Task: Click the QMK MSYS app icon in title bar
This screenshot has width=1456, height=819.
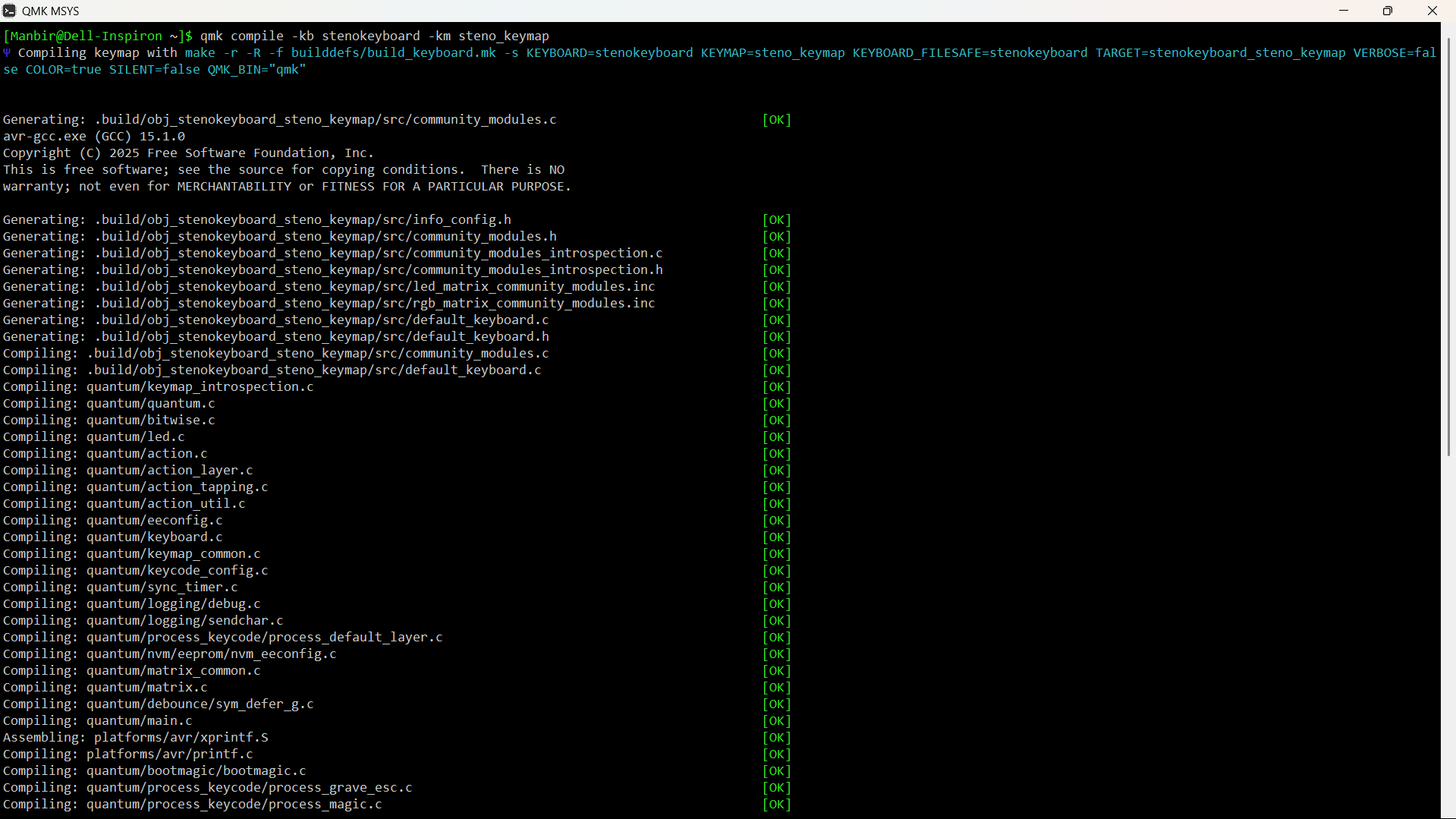Action: 9,11
